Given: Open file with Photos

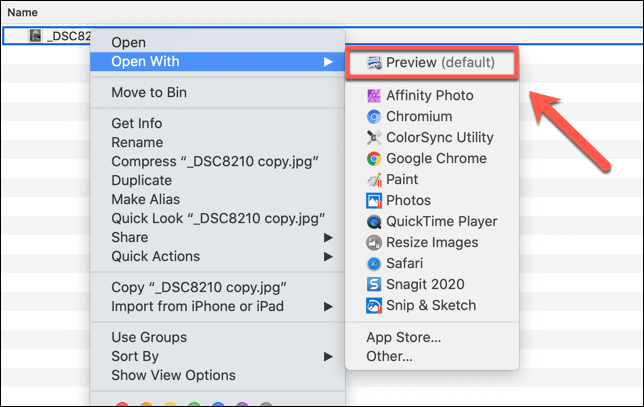Looking at the screenshot, I should click(432, 200).
